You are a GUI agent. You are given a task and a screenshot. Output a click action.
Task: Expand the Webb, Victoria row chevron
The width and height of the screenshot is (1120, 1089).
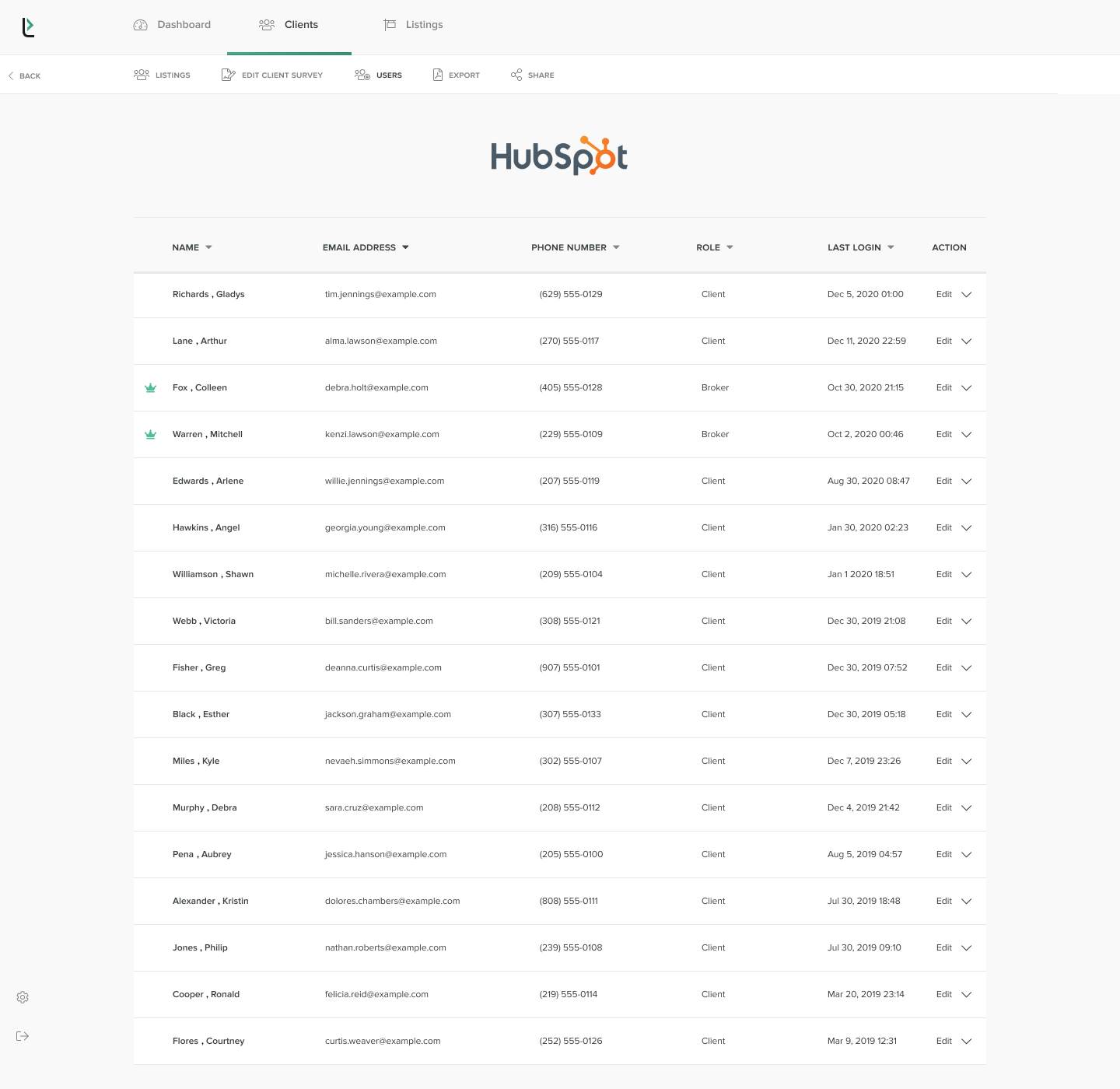(967, 622)
